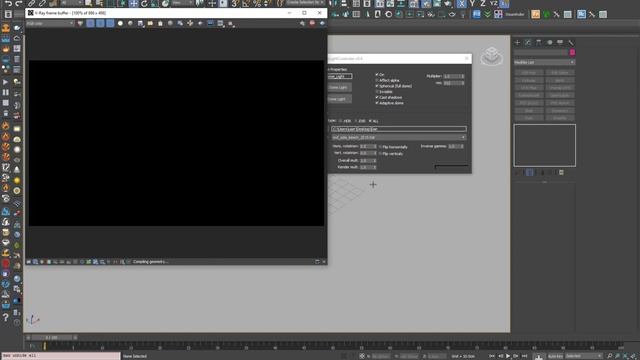
Task: Click the empty modifier stack list box
Action: coord(544,145)
